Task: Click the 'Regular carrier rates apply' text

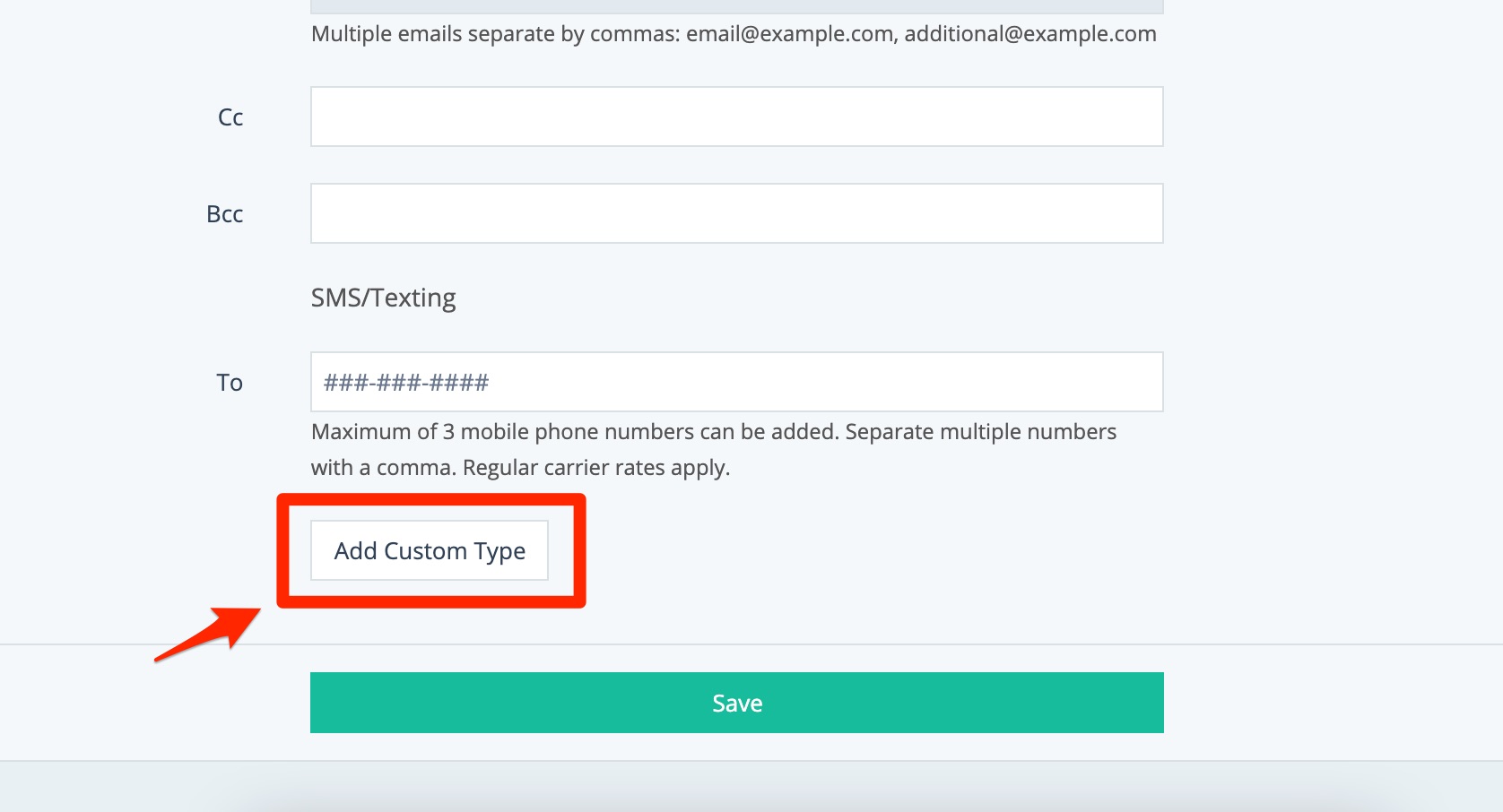Action: 595,468
